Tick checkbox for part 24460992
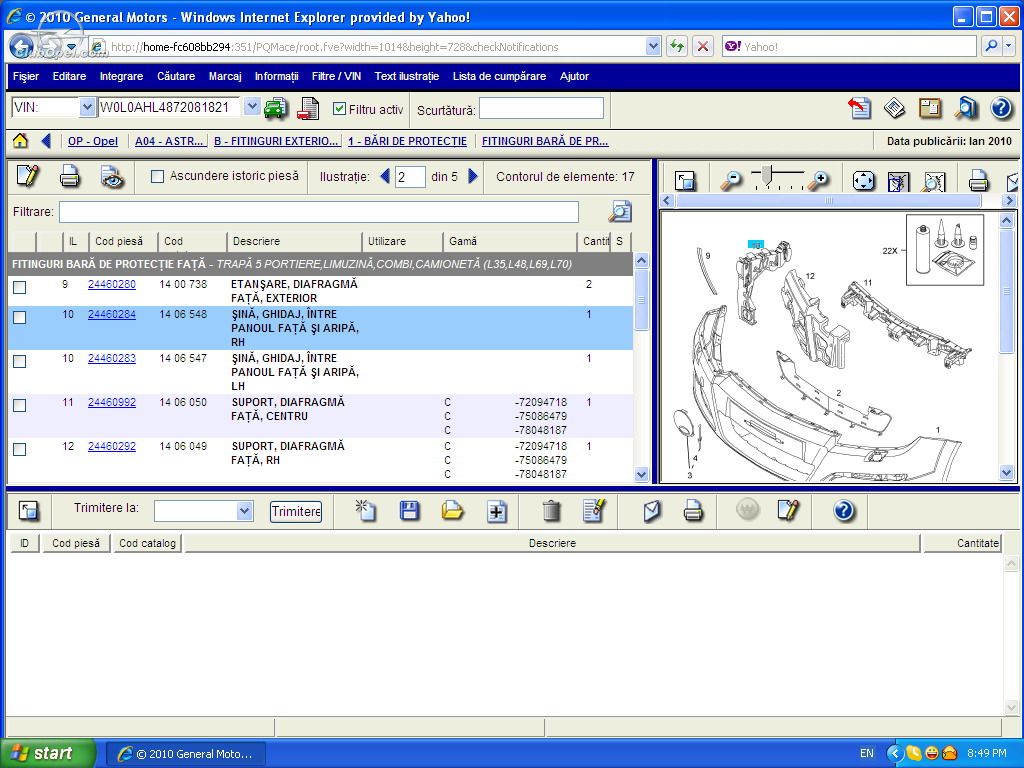 point(20,406)
